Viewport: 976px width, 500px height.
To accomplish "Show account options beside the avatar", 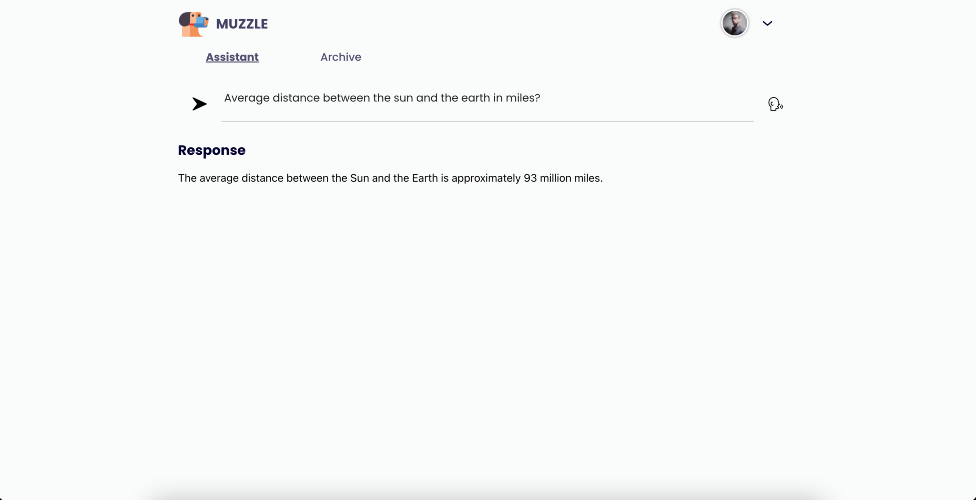I will click(767, 23).
